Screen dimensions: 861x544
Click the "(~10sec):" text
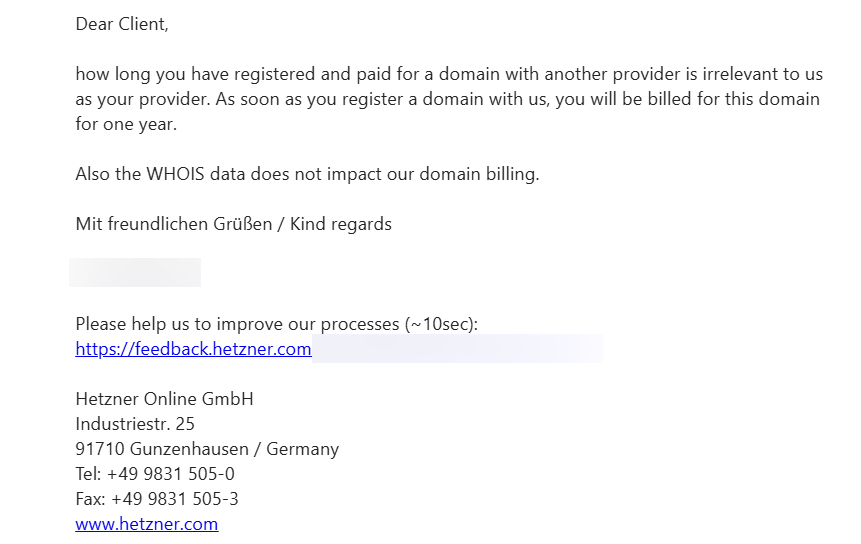441,324
